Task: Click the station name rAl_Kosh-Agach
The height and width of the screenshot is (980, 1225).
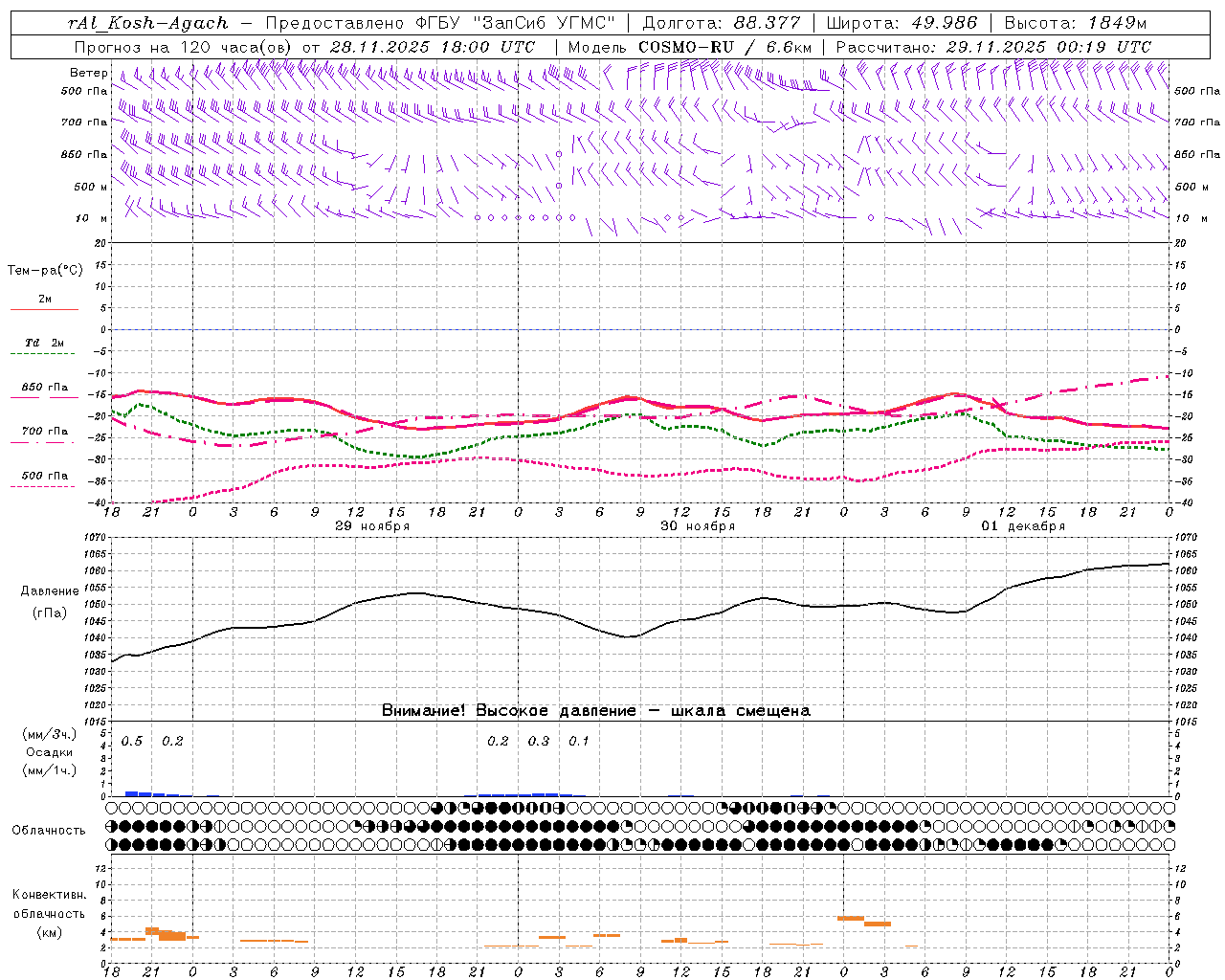Action: tap(148, 23)
